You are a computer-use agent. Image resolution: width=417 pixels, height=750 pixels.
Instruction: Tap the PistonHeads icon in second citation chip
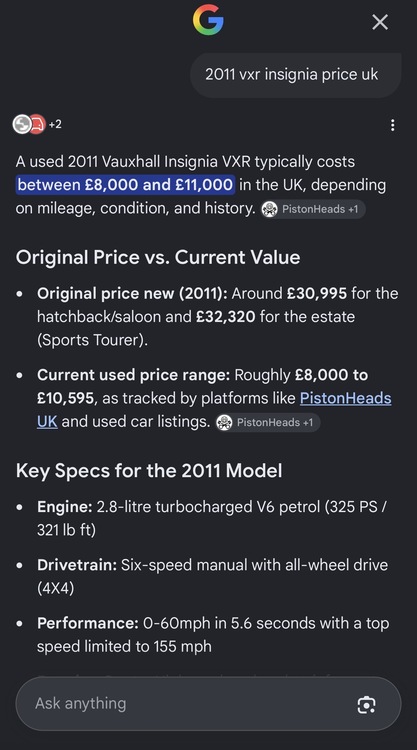224,422
